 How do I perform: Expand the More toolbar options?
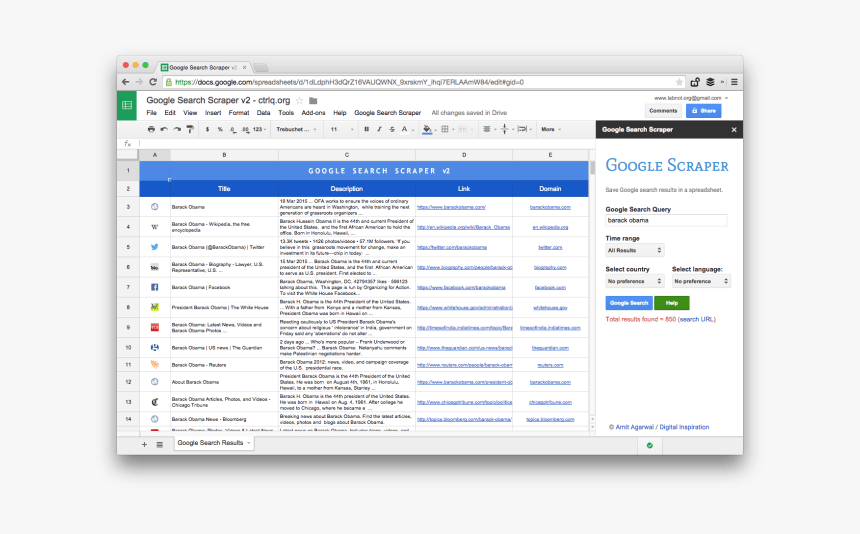click(x=551, y=129)
